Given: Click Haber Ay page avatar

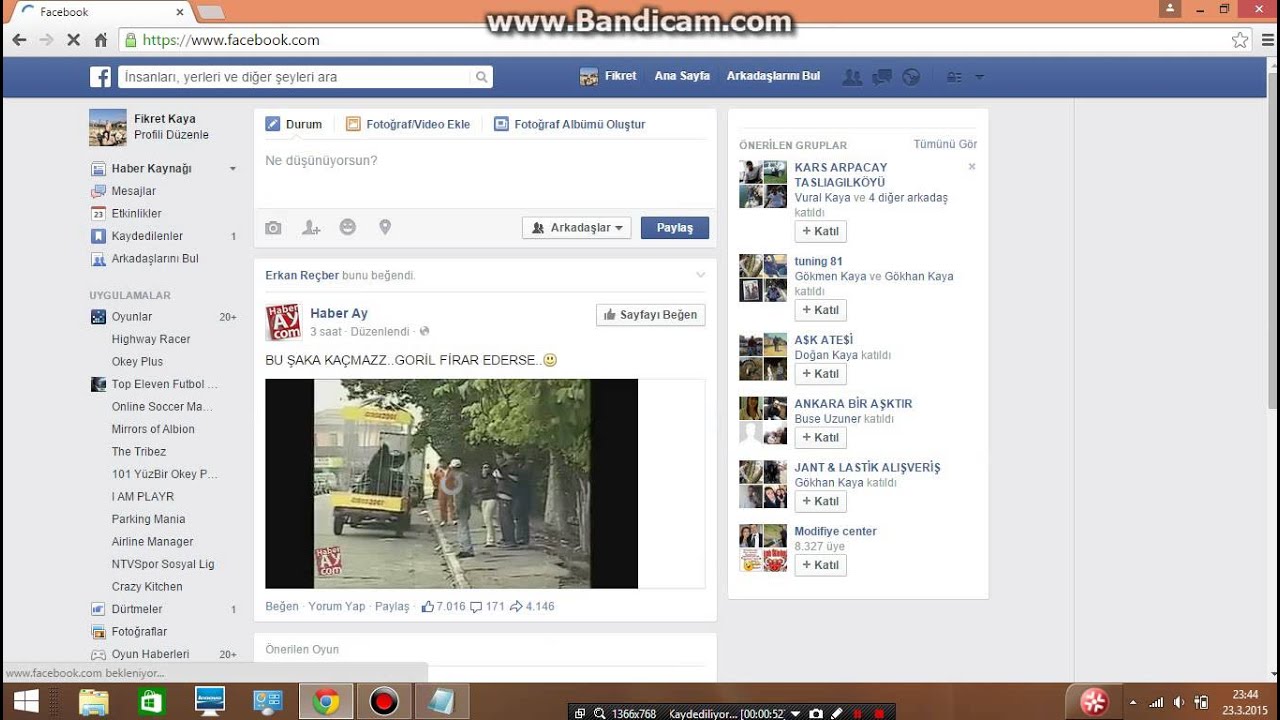Looking at the screenshot, I should click(283, 322).
